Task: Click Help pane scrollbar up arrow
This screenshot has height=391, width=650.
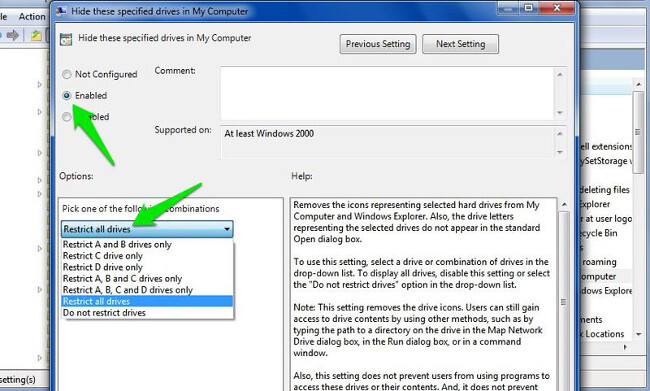Action: tap(564, 204)
